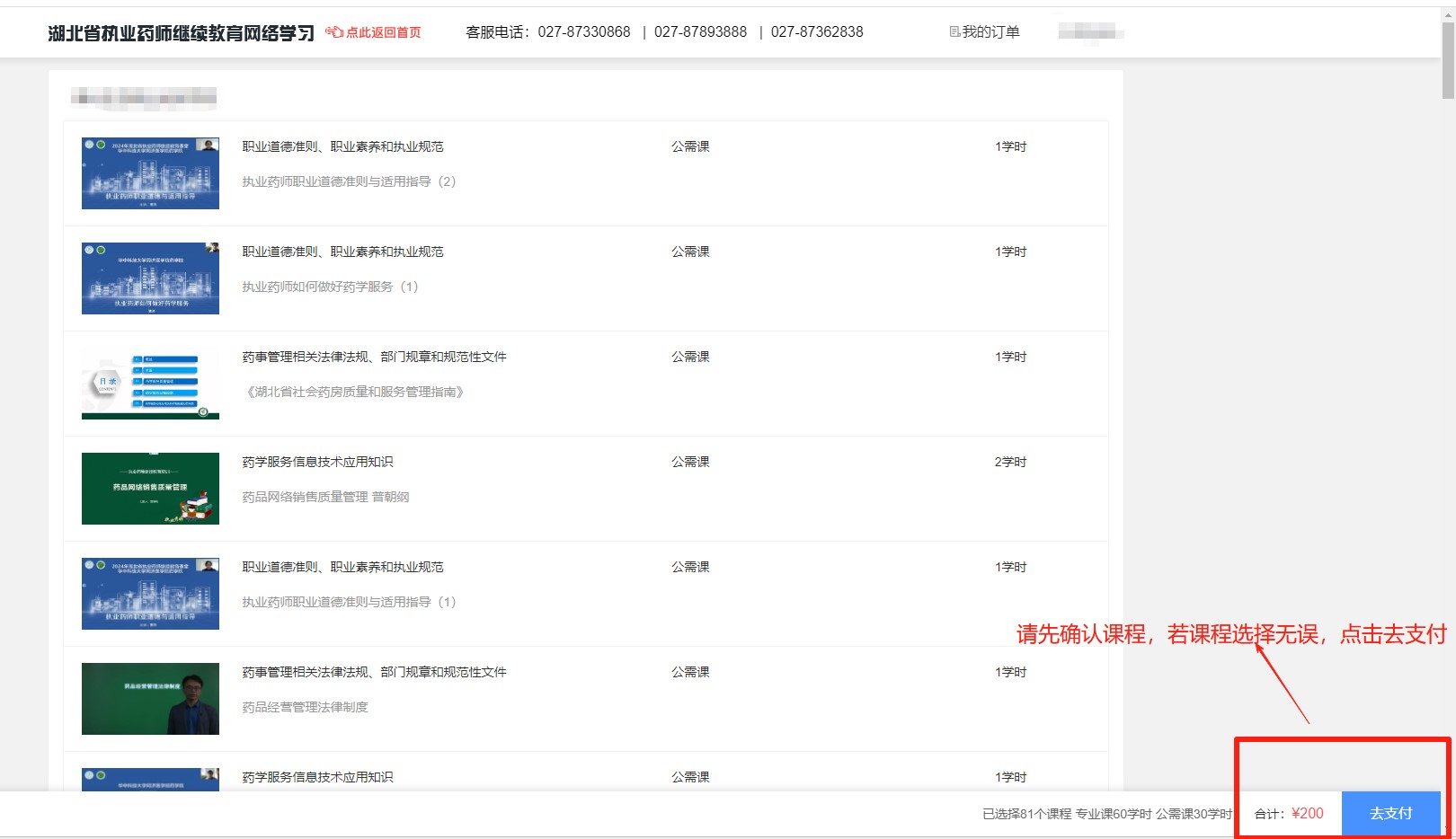Open 我的订单 from the header

990,32
